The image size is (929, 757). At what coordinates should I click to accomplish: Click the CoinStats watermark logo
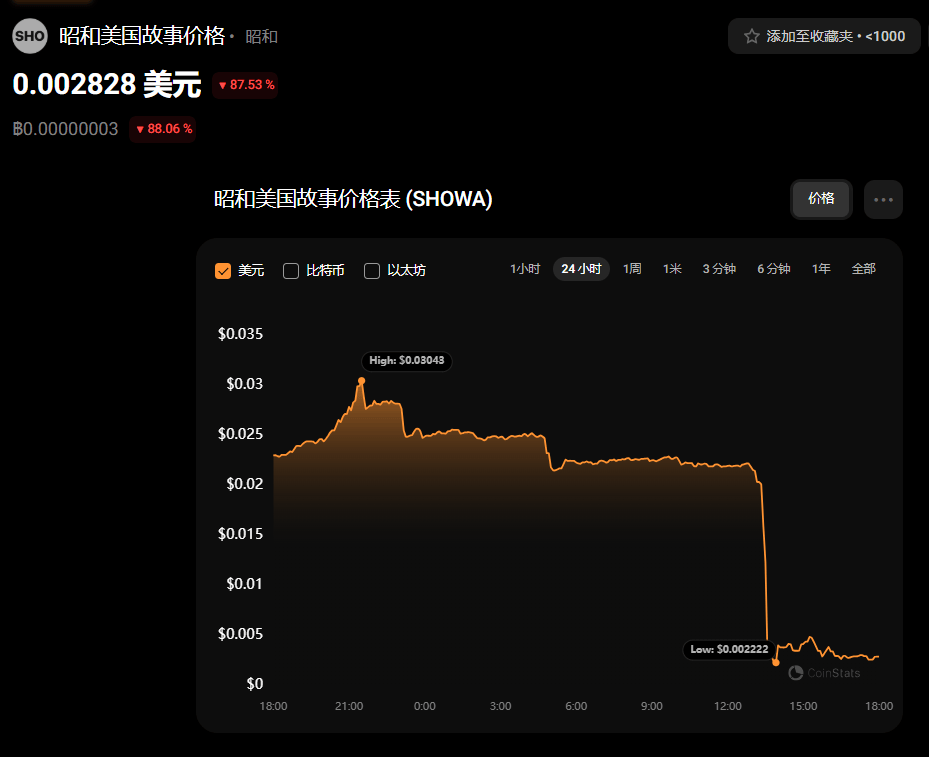click(x=824, y=673)
